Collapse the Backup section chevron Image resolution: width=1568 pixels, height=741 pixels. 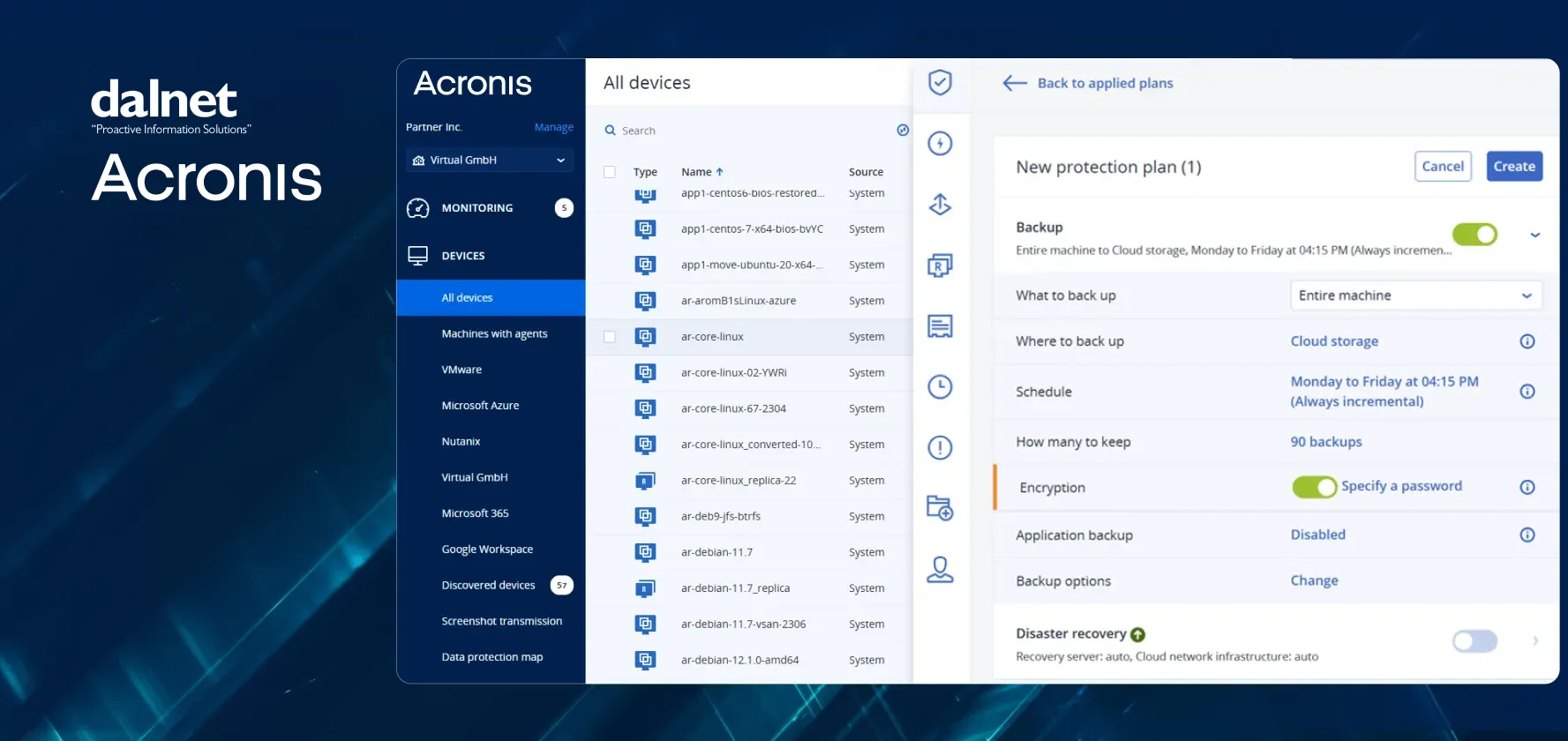(x=1535, y=236)
